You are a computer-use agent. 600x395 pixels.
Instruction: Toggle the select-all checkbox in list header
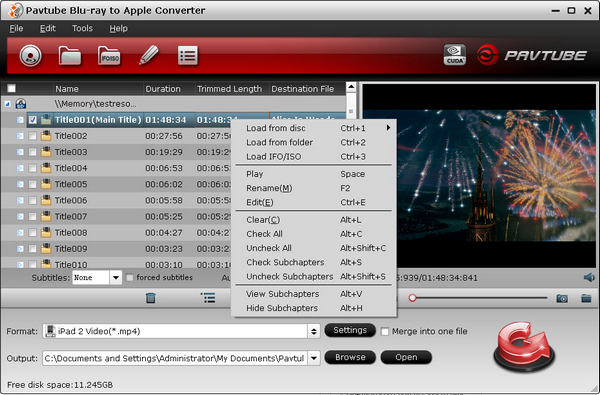pyautogui.click(x=11, y=88)
